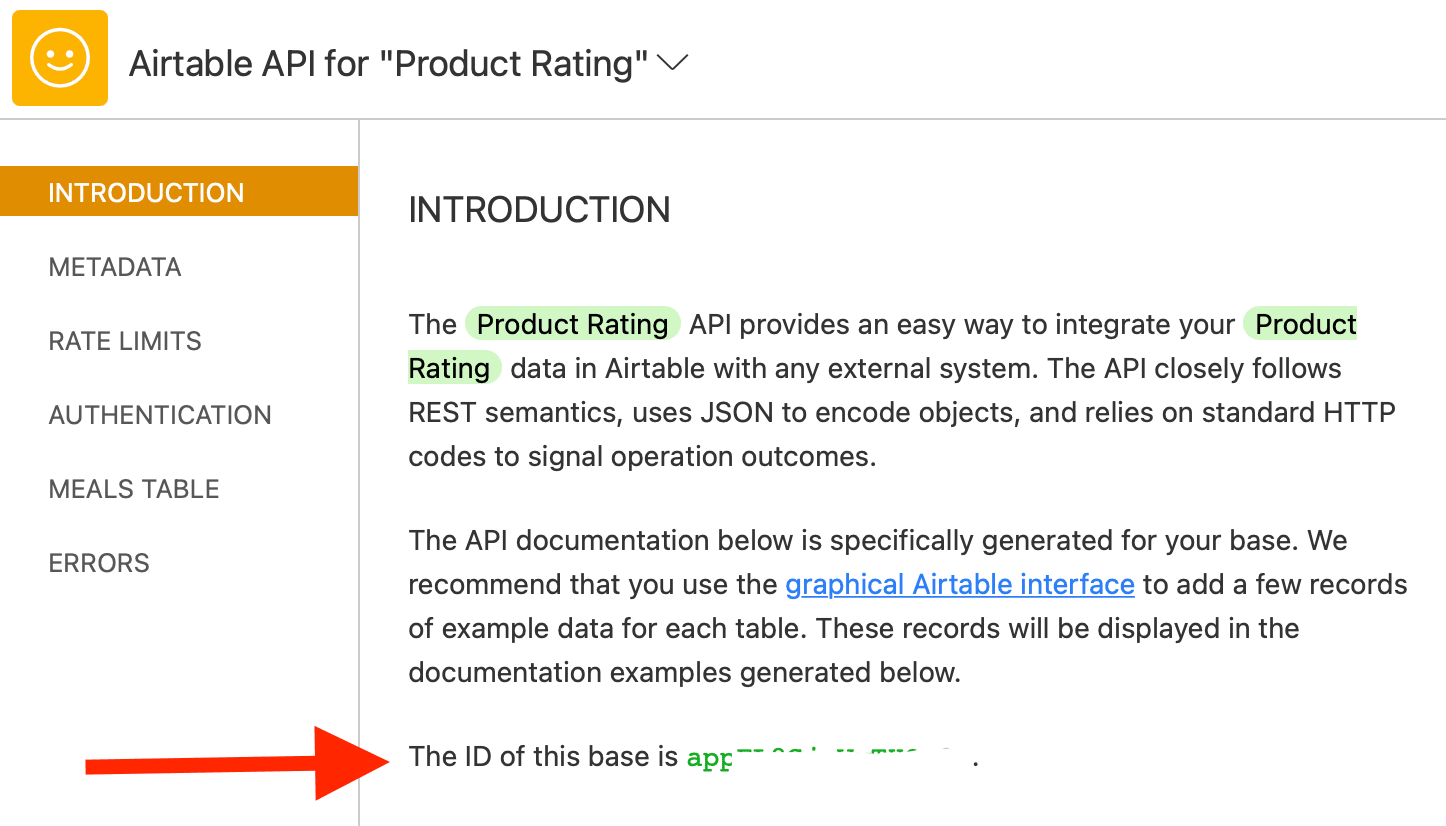Select the INTRODUCTION sidebar item
The width and height of the screenshot is (1446, 826).
coord(146,193)
